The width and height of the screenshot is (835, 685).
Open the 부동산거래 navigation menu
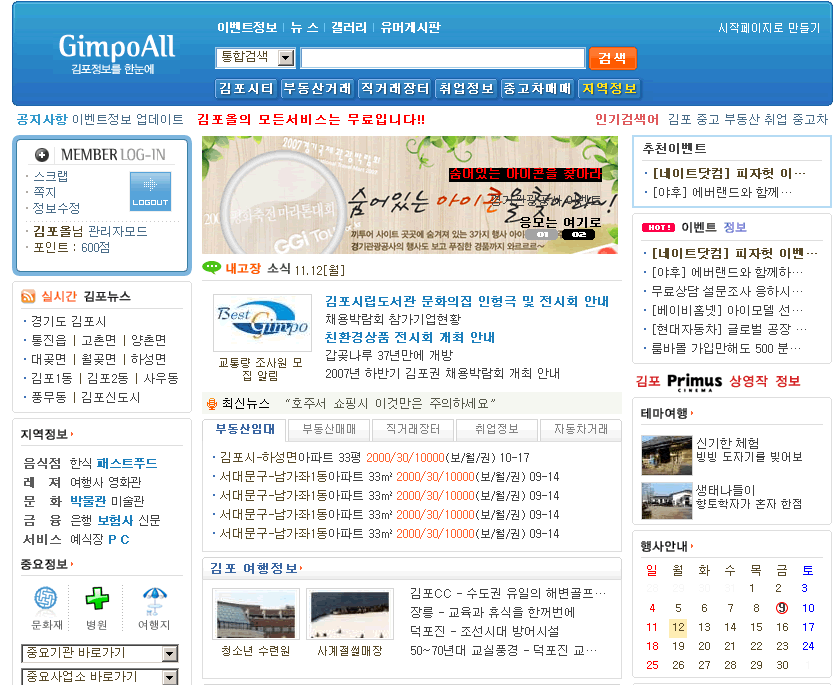317,88
